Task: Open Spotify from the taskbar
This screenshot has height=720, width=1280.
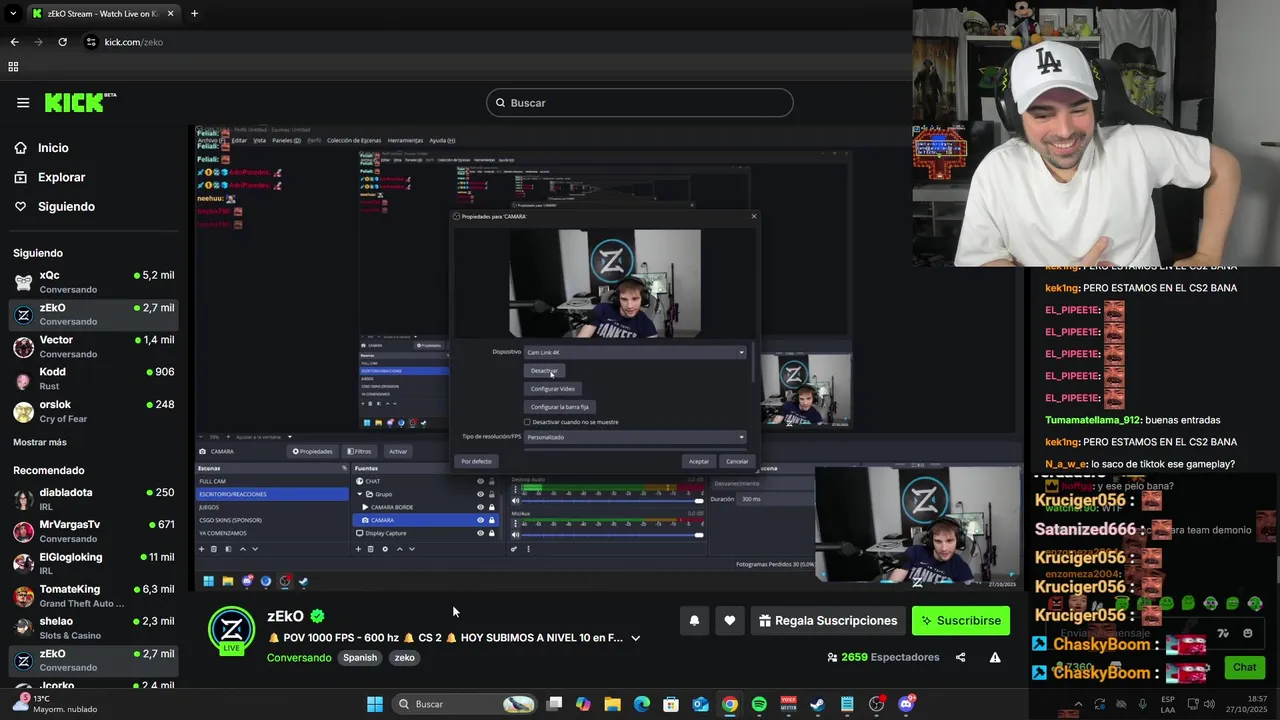Action: tap(759, 704)
